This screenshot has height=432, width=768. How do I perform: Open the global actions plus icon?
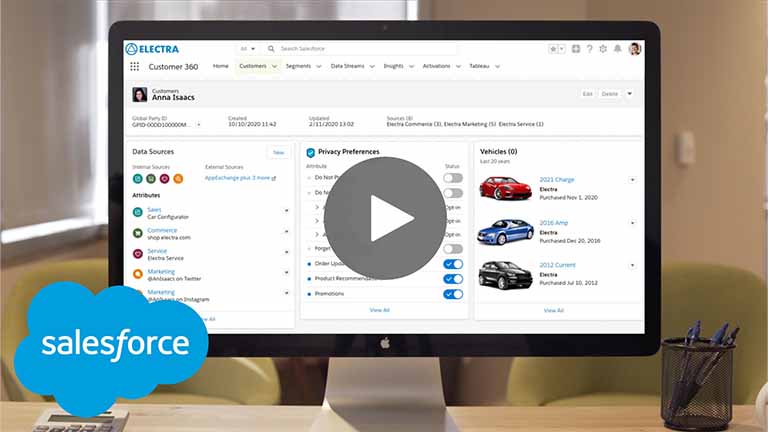point(576,48)
